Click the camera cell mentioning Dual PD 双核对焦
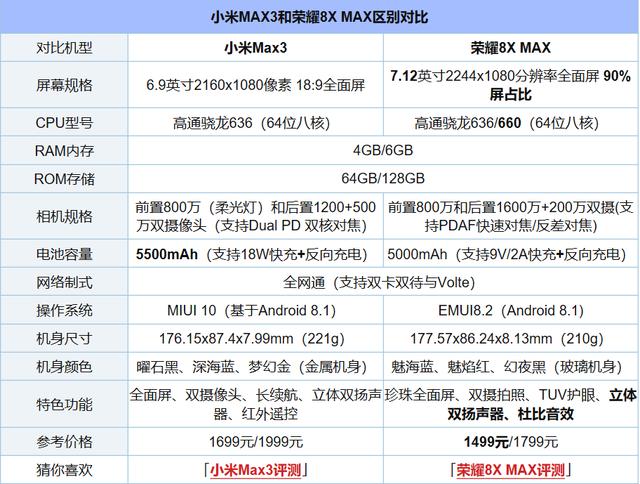The image size is (640, 484). point(256,216)
